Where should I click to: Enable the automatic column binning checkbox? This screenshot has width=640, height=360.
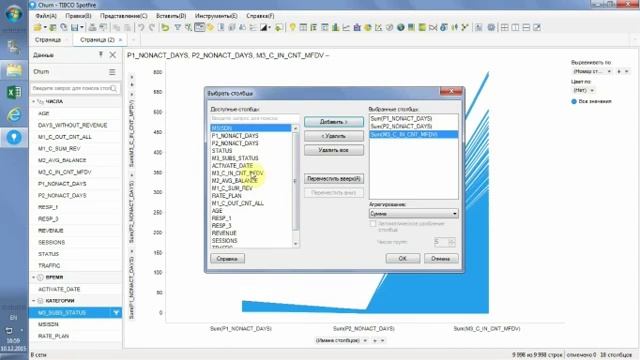373,224
